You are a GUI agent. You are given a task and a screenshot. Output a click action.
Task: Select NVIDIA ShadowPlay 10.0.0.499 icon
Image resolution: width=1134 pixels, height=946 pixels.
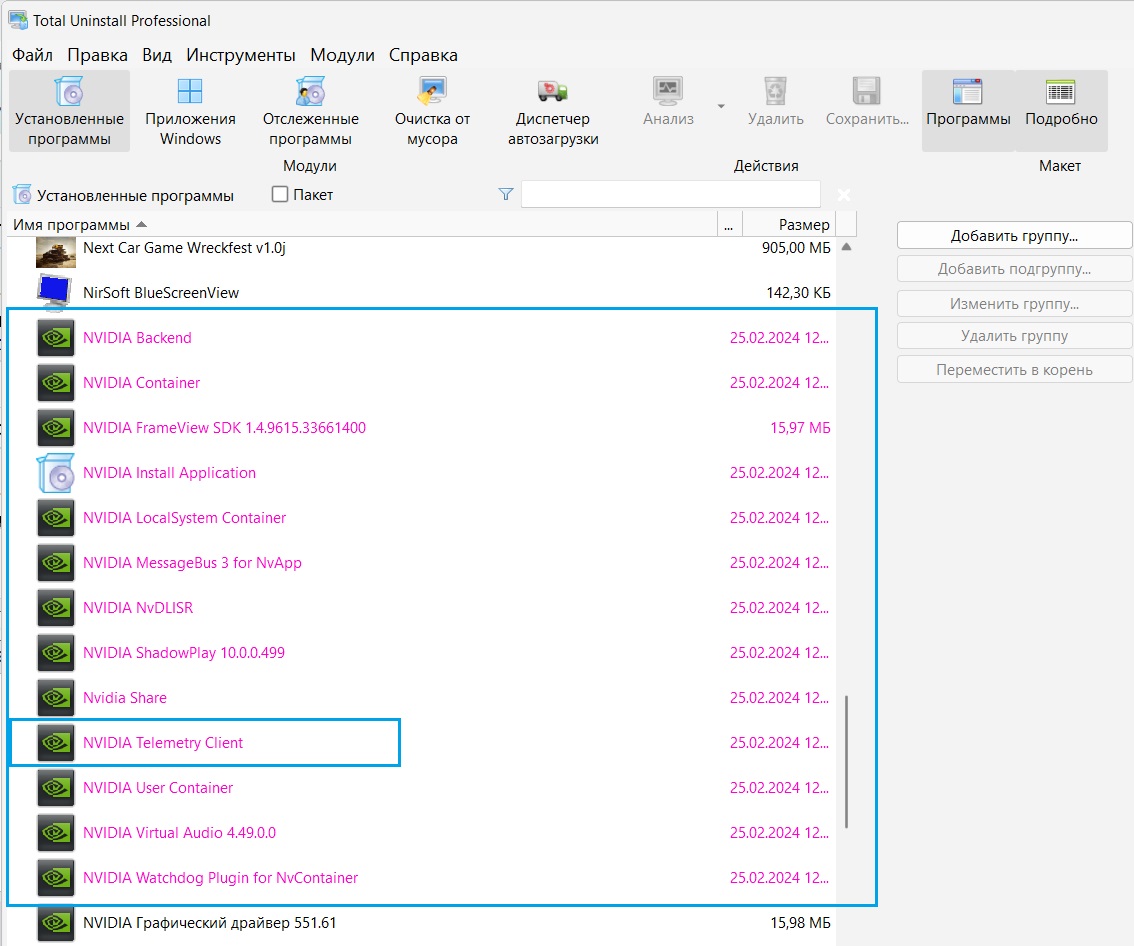[x=56, y=652]
